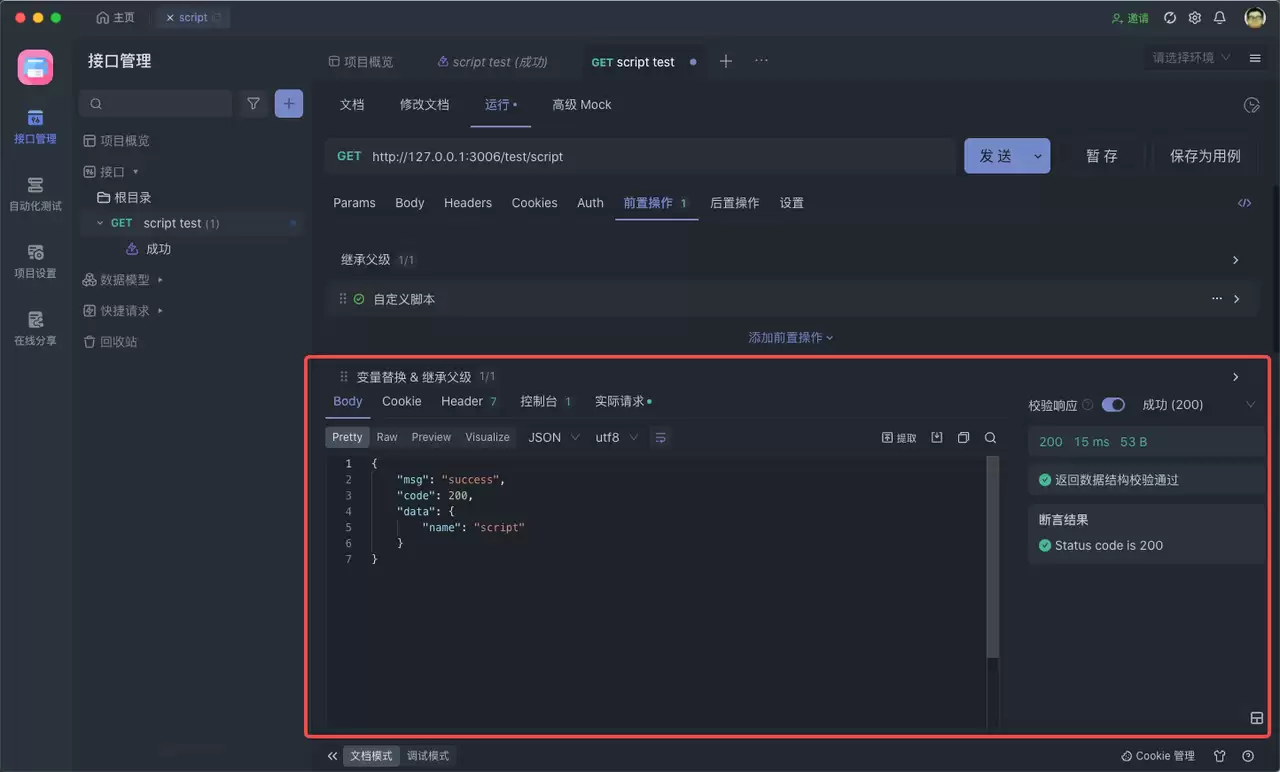Image resolution: width=1280 pixels, height=772 pixels.
Task: Expand the 快捷请求 section
Action: [160, 311]
